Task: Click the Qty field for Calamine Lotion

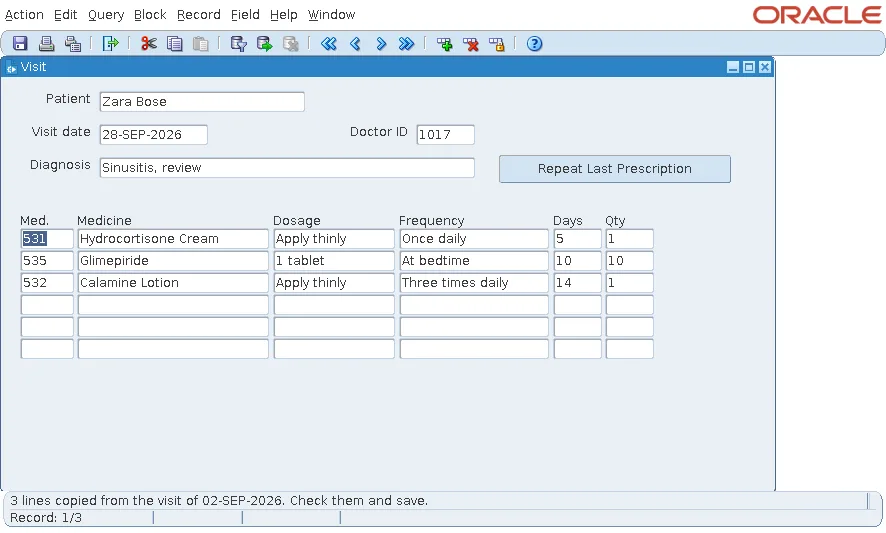Action: tap(629, 283)
